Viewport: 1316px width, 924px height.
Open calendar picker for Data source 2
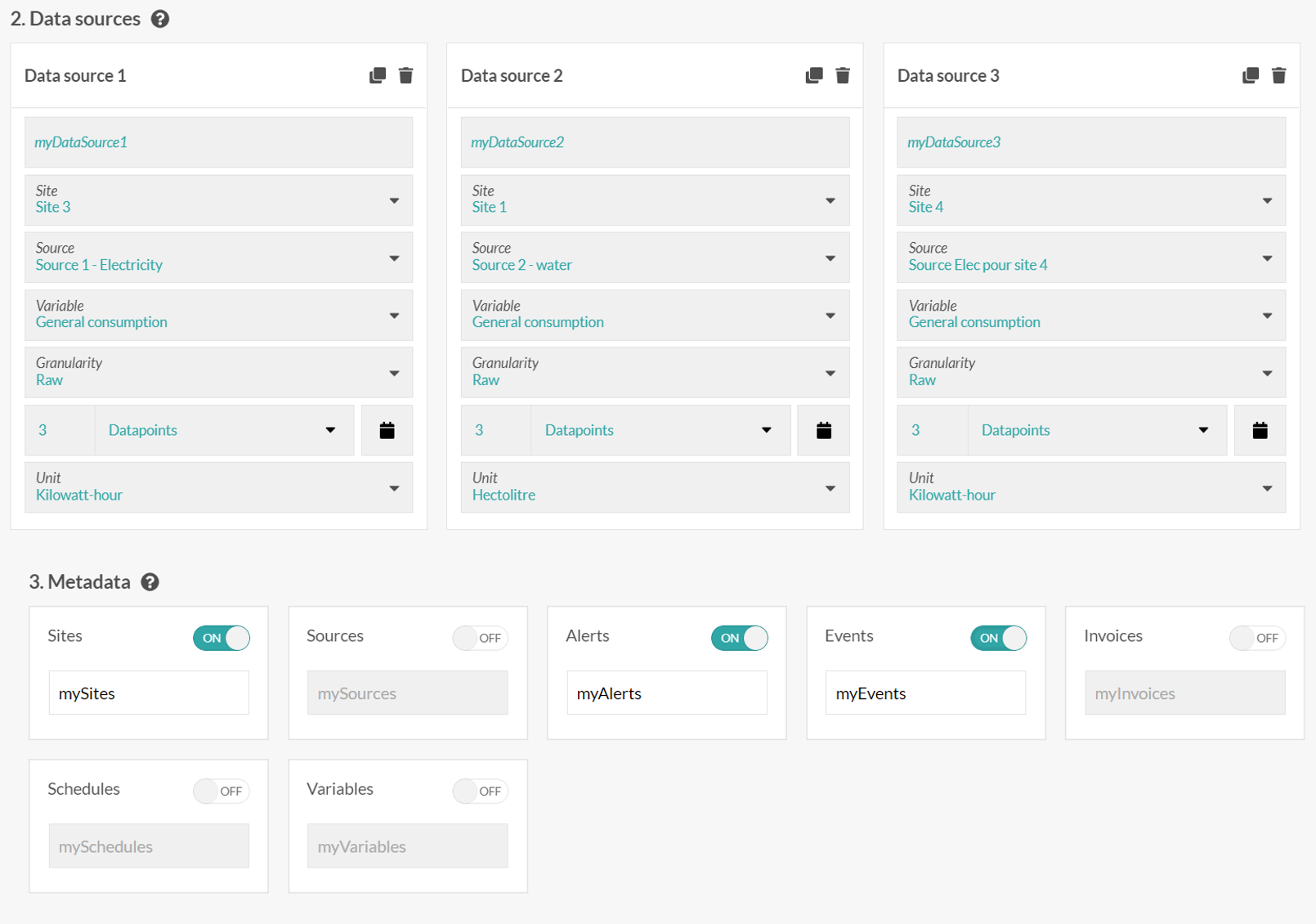pyautogui.click(x=823, y=430)
